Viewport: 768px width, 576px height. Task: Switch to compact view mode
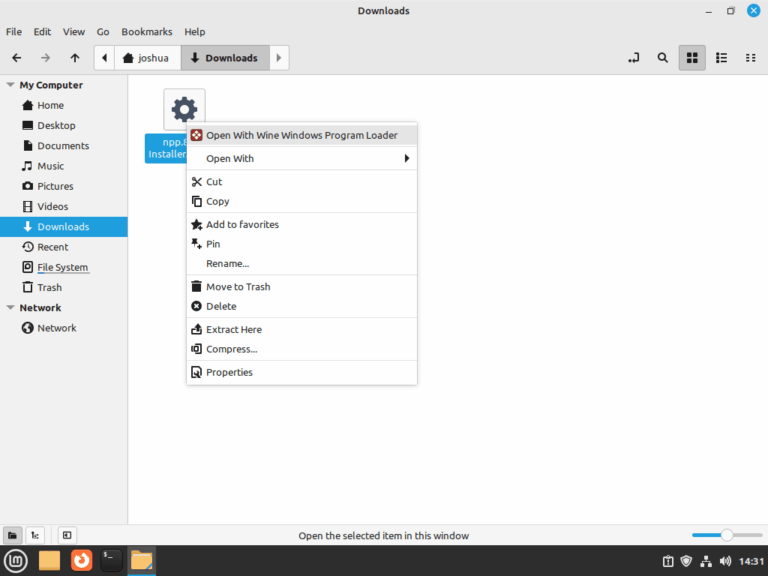[750, 58]
